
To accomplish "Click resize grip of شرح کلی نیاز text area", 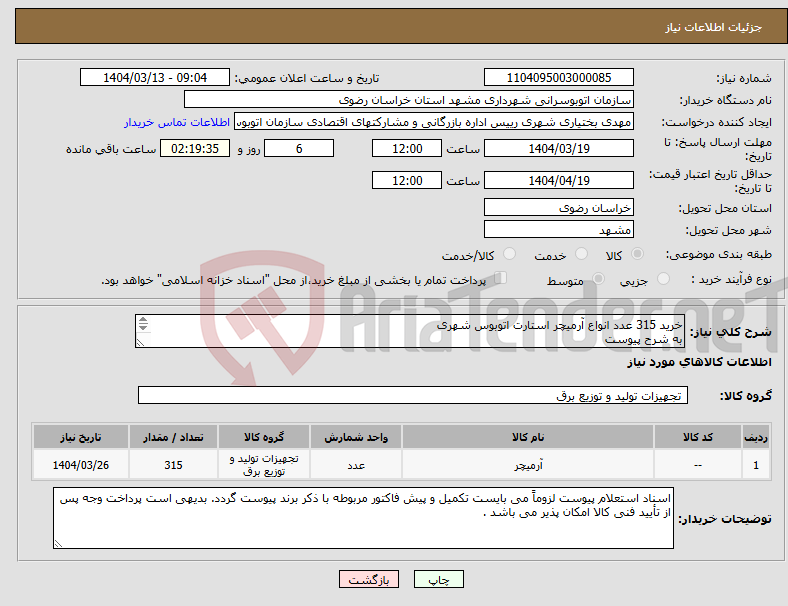I will pos(140,343).
